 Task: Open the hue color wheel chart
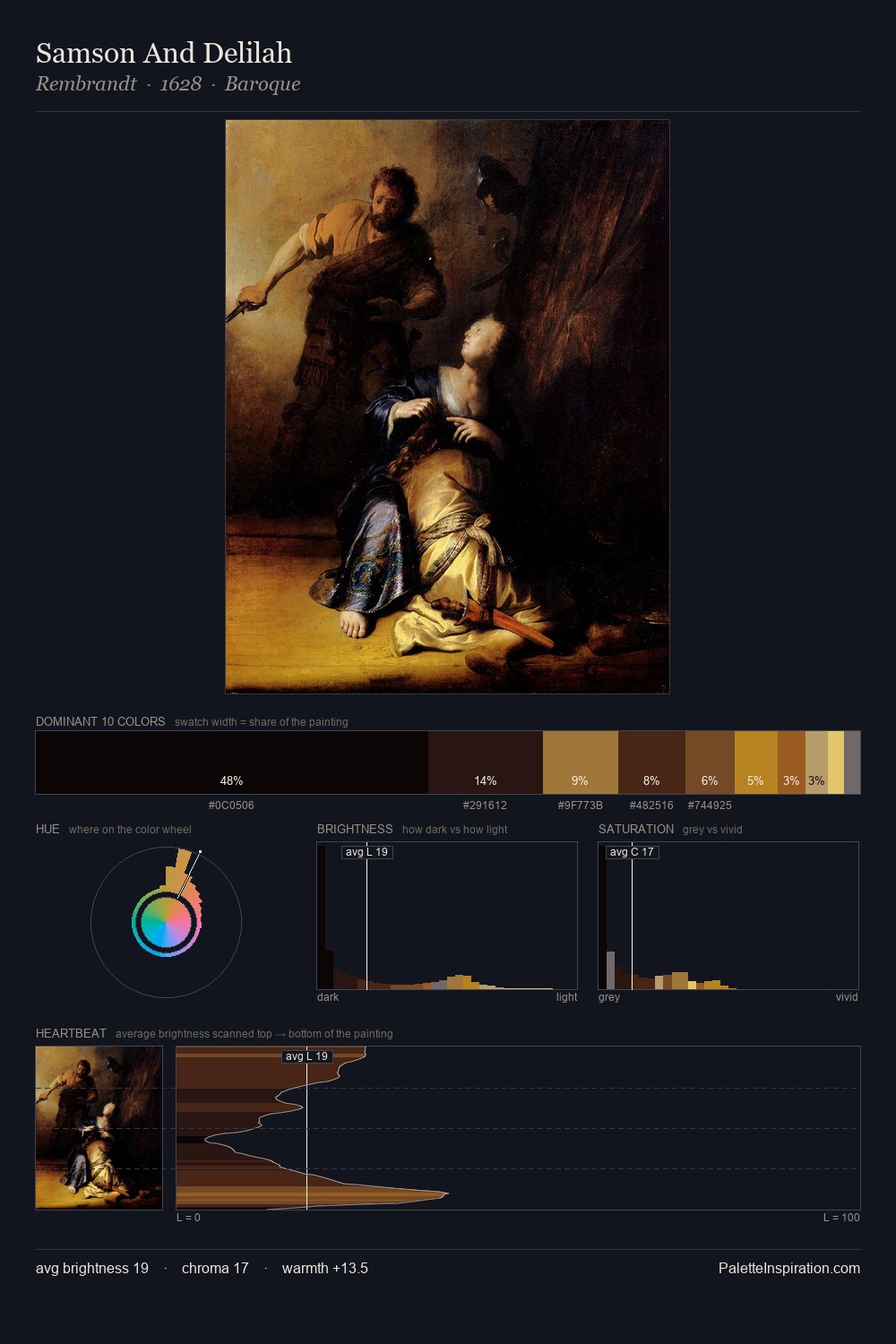pos(167,922)
